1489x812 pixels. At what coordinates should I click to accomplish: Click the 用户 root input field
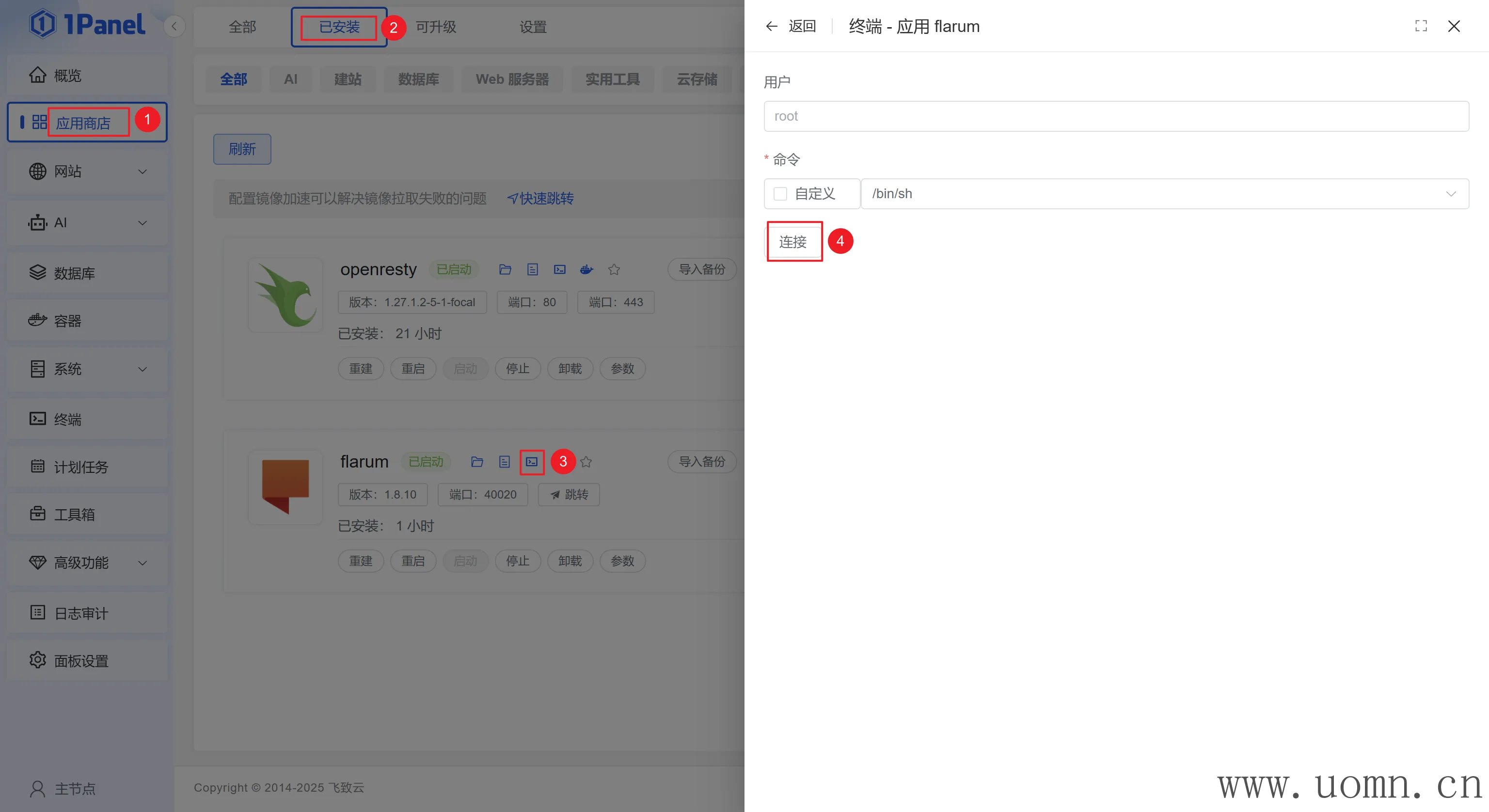click(1116, 116)
